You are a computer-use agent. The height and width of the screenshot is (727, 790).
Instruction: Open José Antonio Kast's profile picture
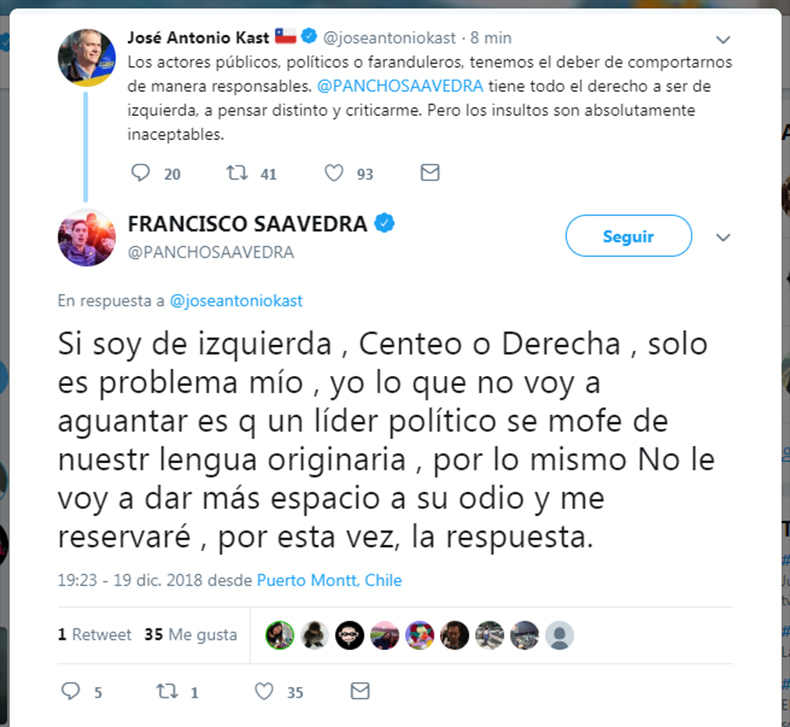point(87,57)
